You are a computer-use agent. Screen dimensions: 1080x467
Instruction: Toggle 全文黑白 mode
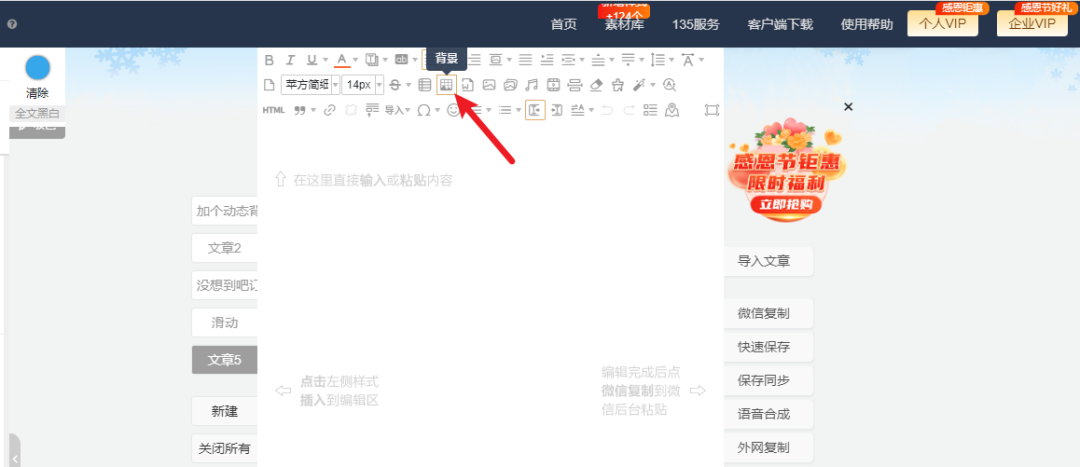point(37,114)
